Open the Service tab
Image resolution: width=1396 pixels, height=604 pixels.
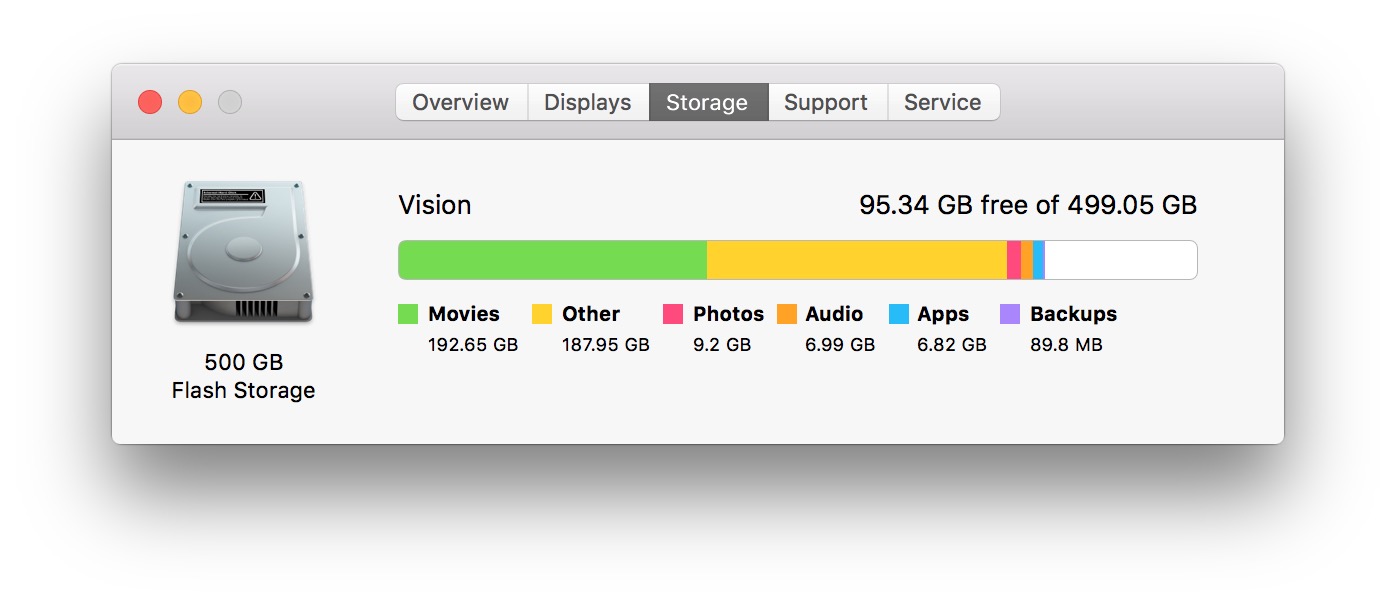point(942,102)
